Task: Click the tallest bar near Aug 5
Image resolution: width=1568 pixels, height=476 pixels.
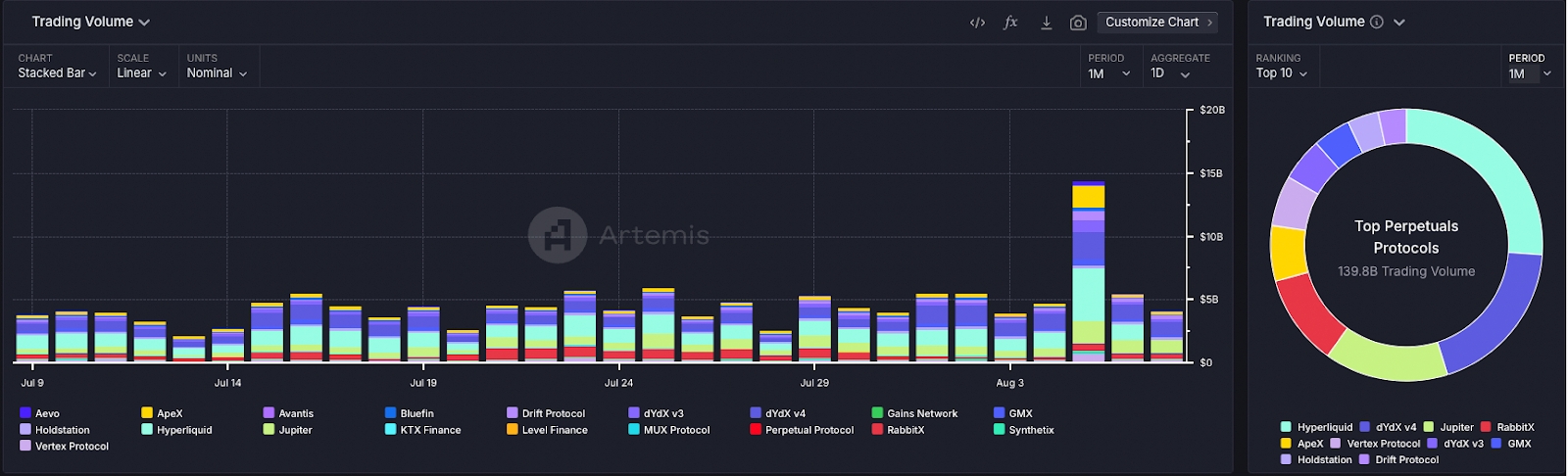Action: (1088, 271)
